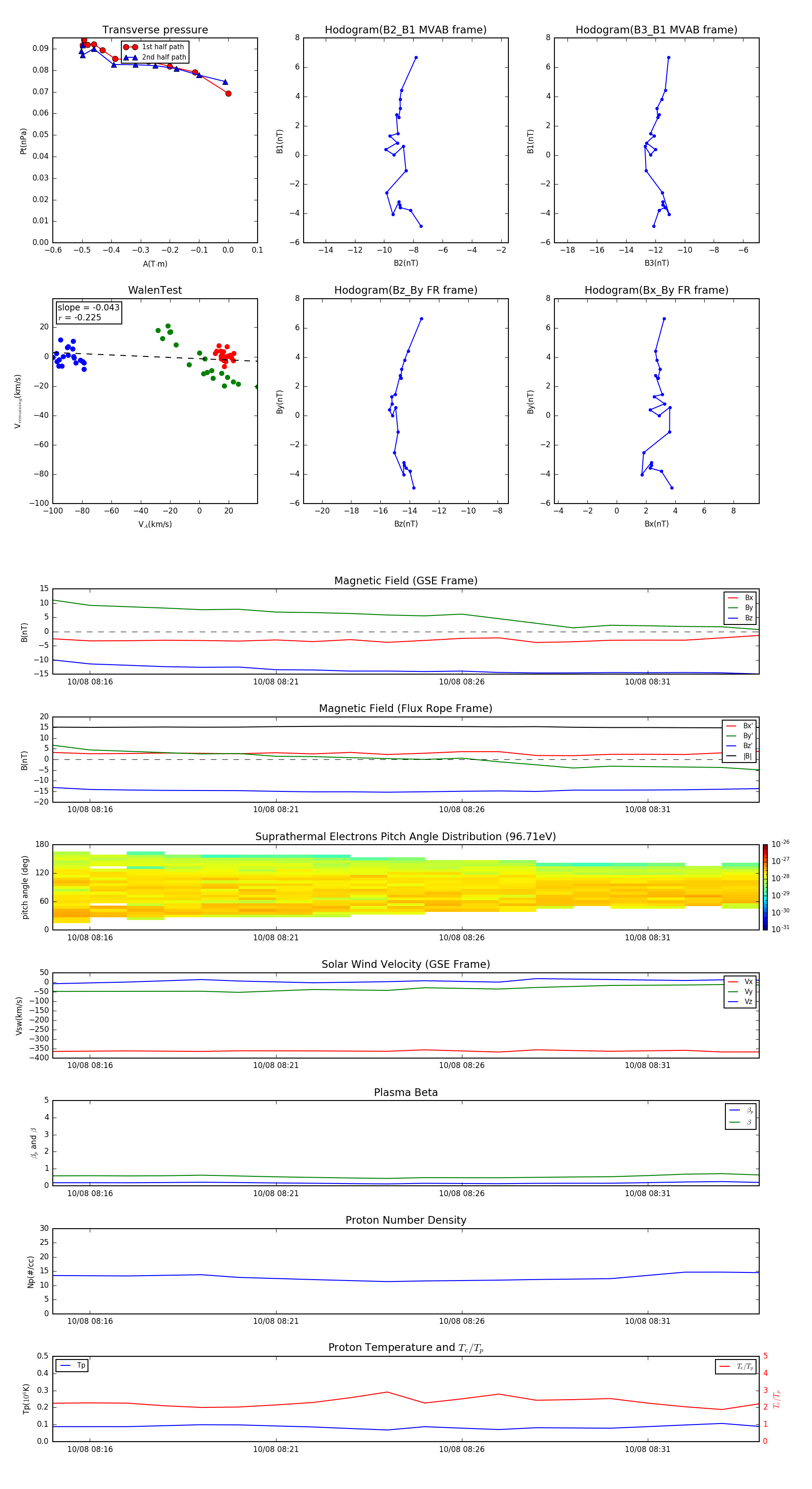Click the "Np(#/cc)" y-axis label

coord(31,1272)
